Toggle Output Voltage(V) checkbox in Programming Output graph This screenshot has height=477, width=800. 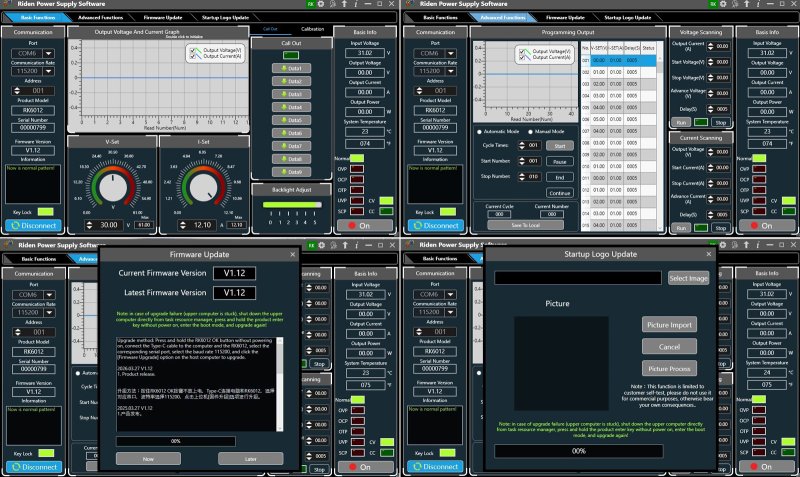click(x=522, y=52)
